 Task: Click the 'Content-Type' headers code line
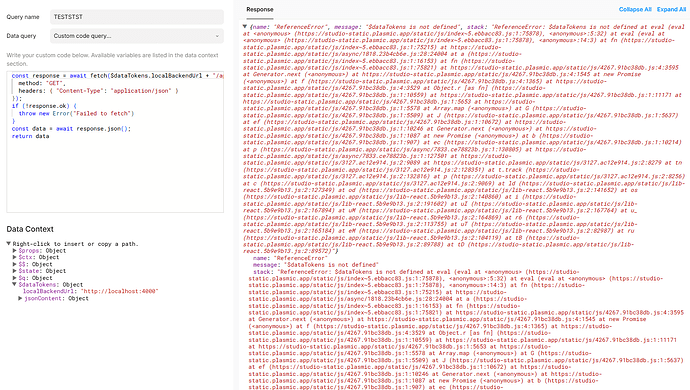click(x=98, y=91)
